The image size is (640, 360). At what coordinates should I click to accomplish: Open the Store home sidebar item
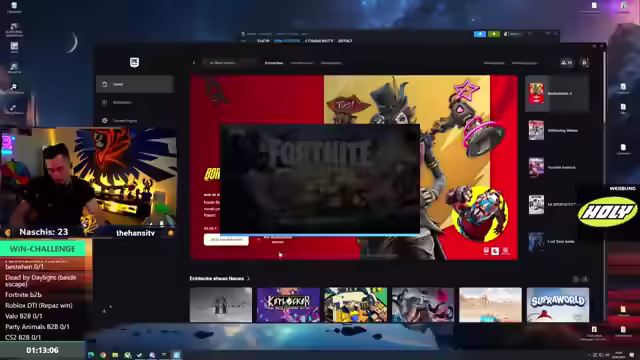[x=135, y=84]
